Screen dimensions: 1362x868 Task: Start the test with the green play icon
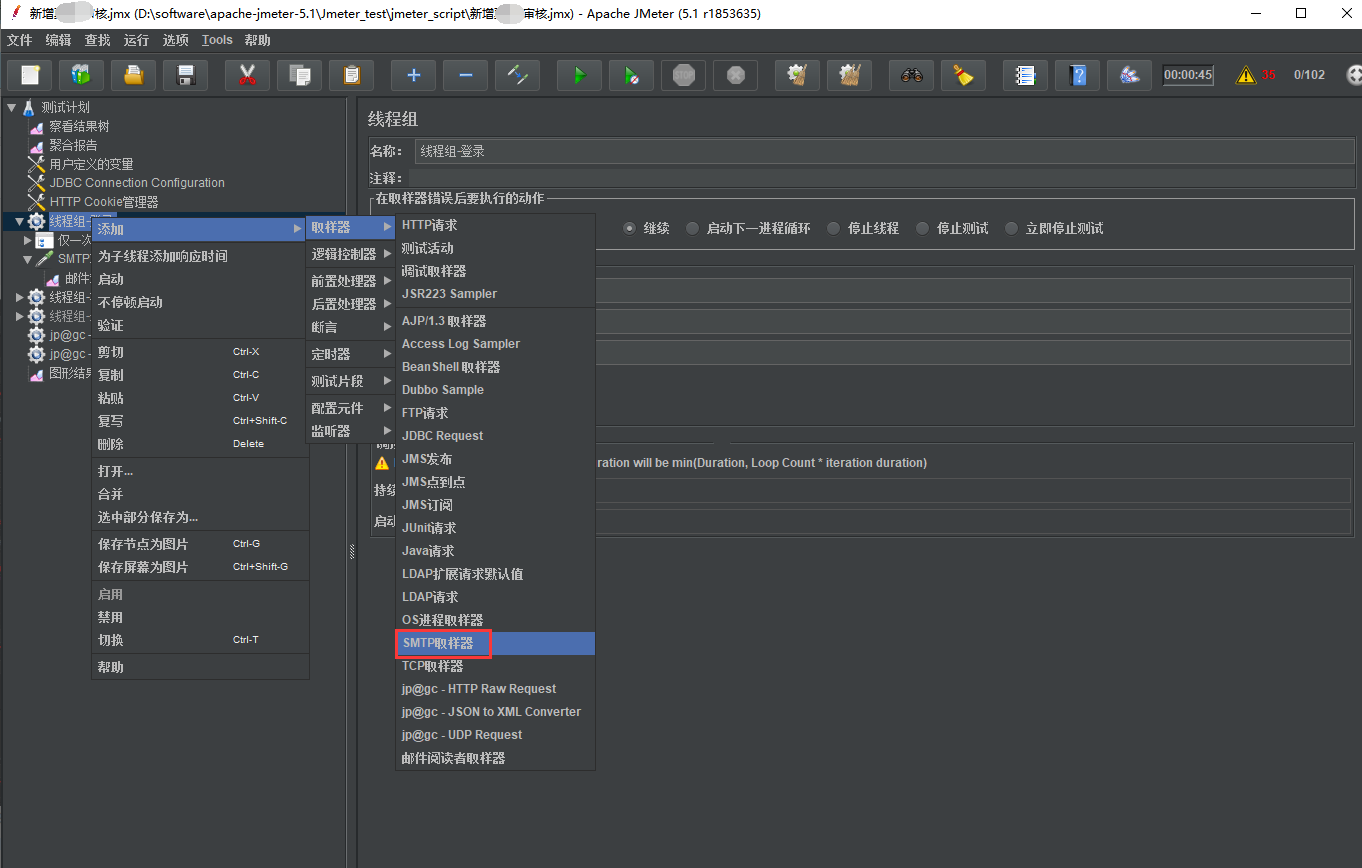point(579,75)
